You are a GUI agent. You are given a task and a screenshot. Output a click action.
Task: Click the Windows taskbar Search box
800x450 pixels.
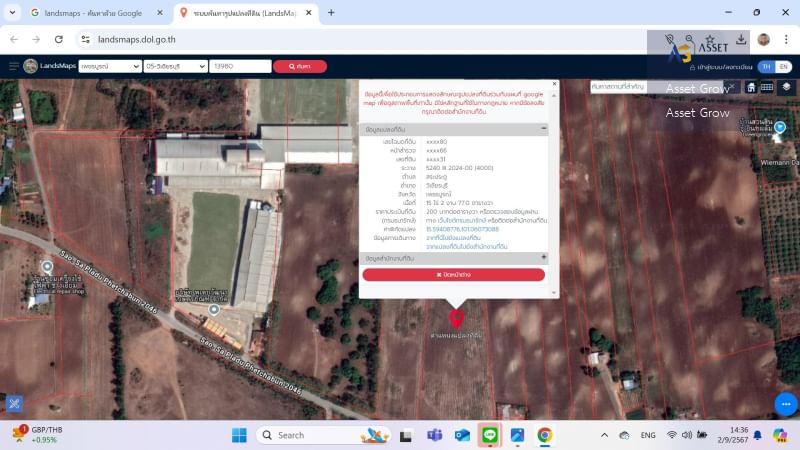[323, 435]
